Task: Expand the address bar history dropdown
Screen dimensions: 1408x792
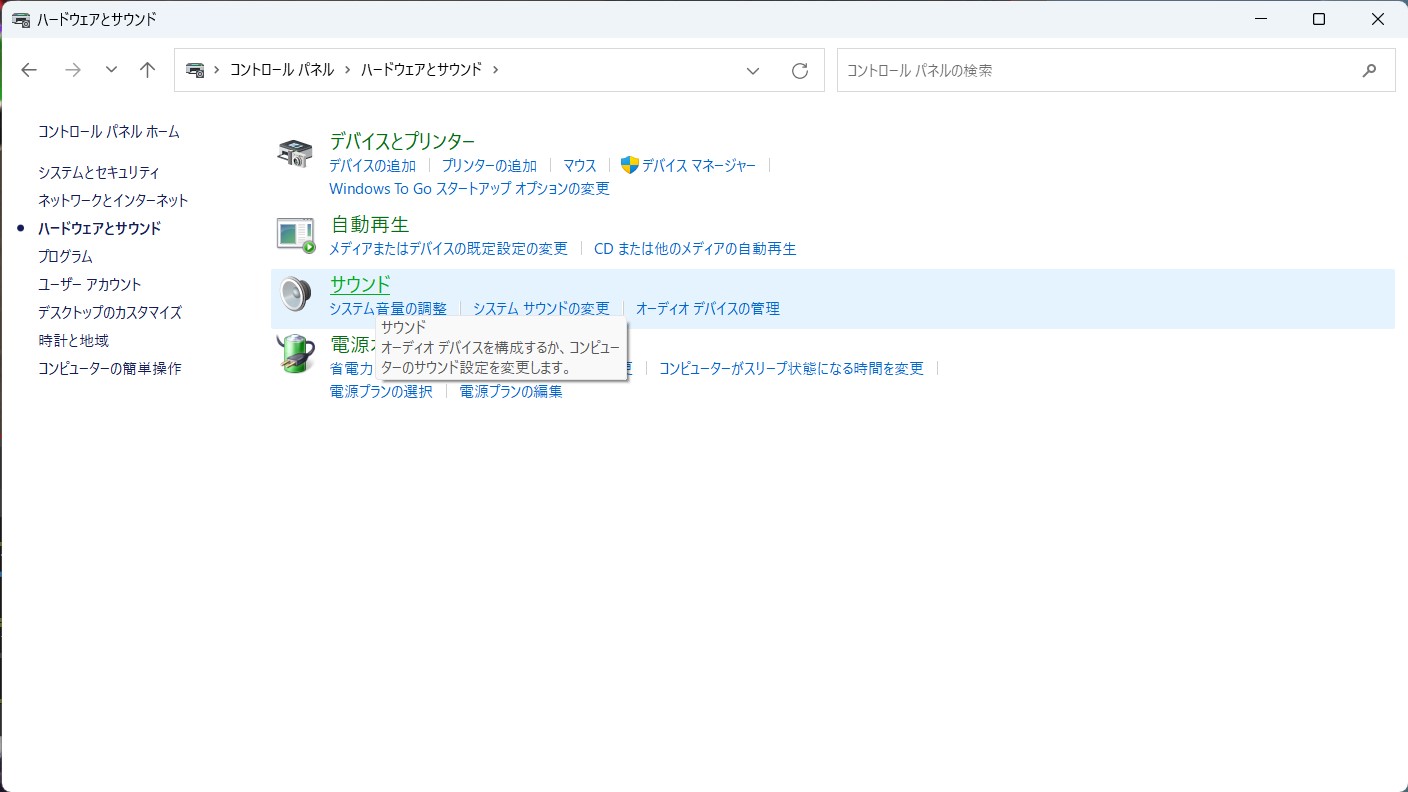Action: pyautogui.click(x=753, y=70)
